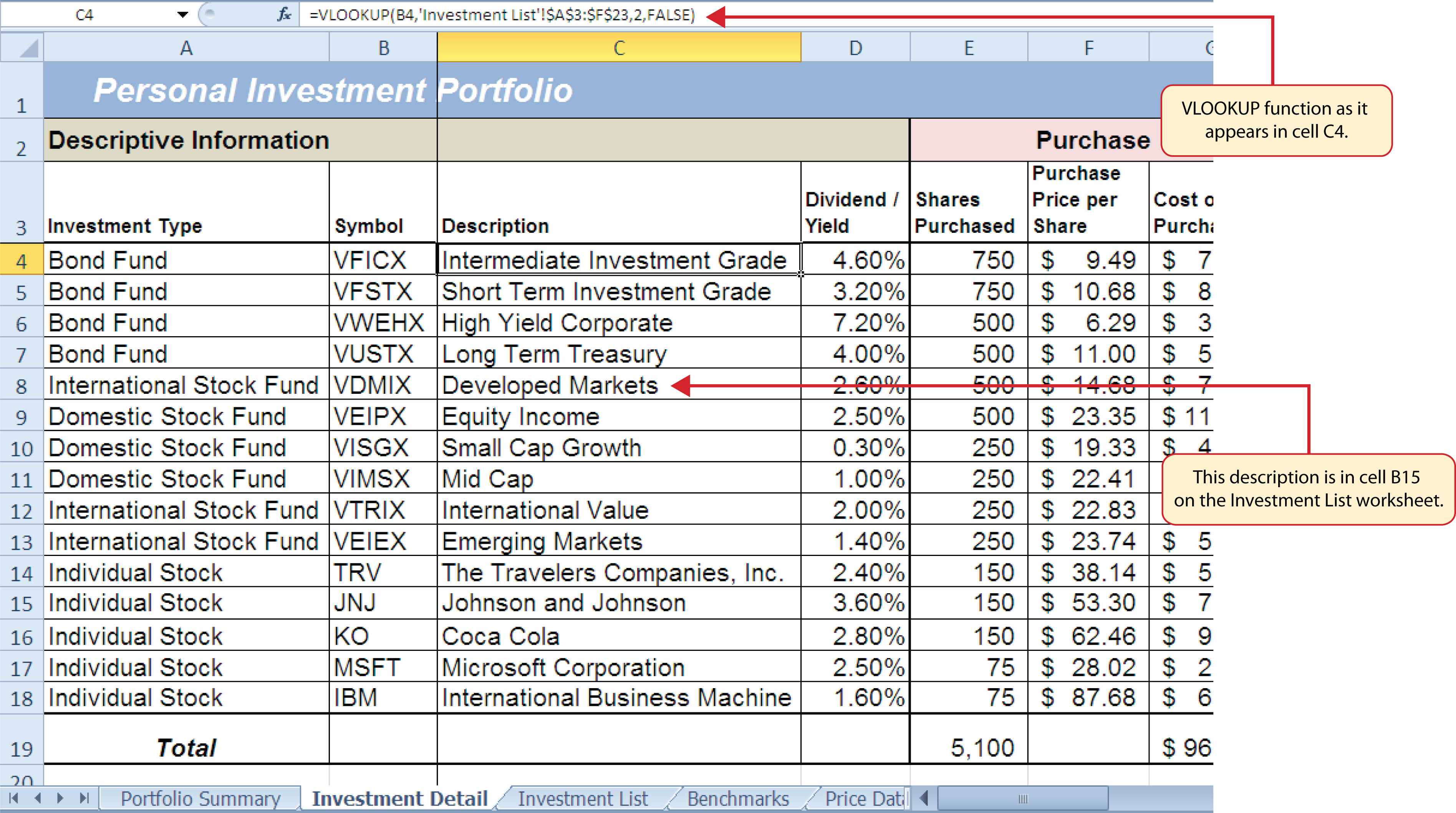Image resolution: width=1456 pixels, height=813 pixels.
Task: Click 'Purchase Price per Share' heading
Action: tap(1088, 202)
